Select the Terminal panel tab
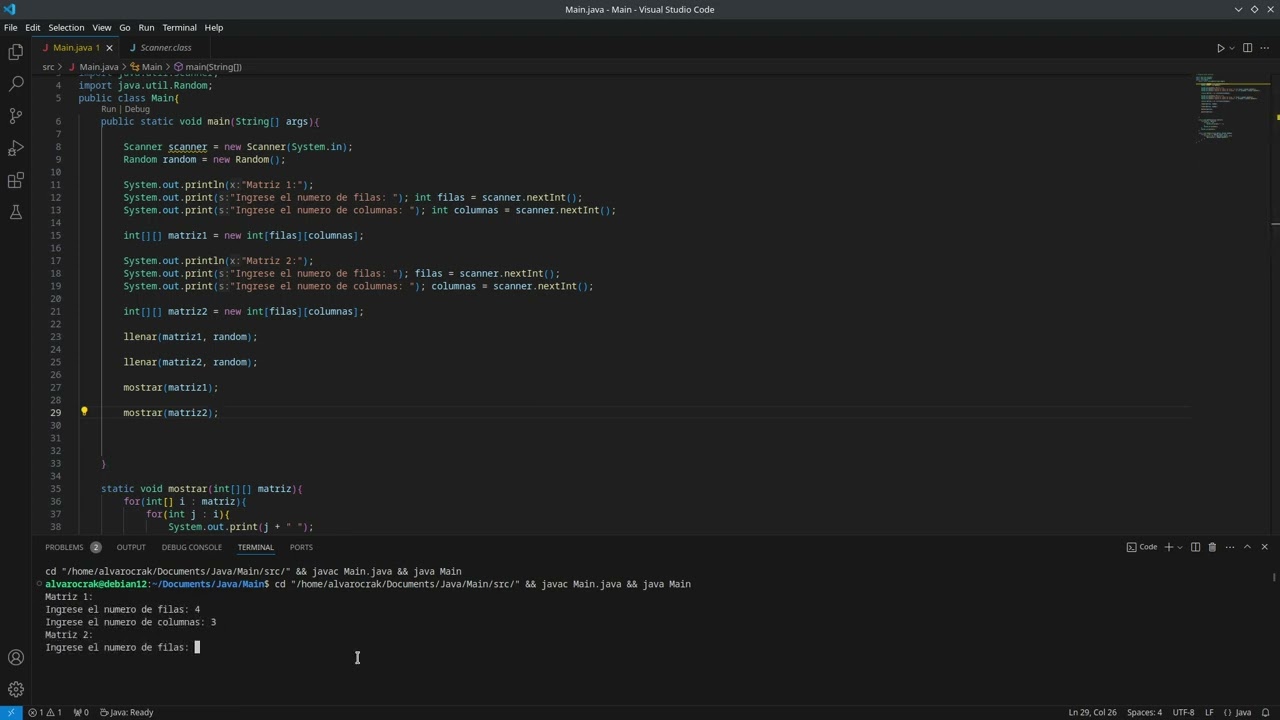 point(256,547)
